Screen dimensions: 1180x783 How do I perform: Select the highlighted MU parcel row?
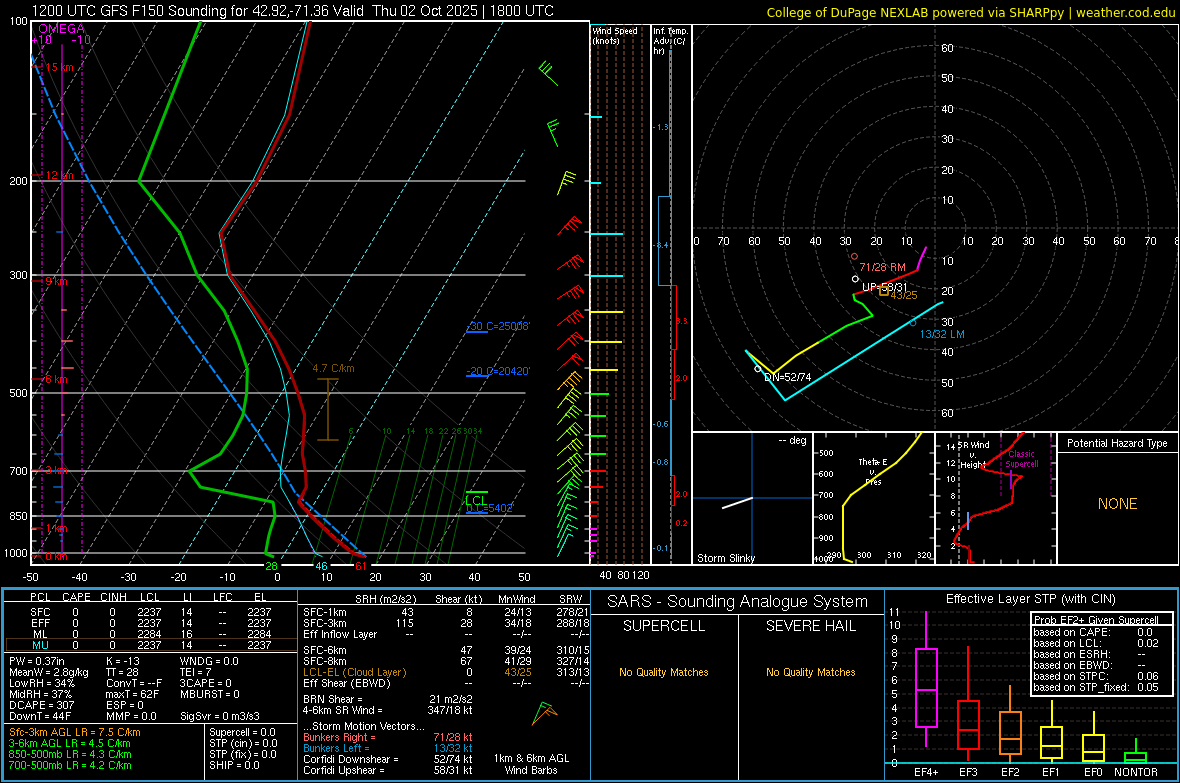[150, 645]
